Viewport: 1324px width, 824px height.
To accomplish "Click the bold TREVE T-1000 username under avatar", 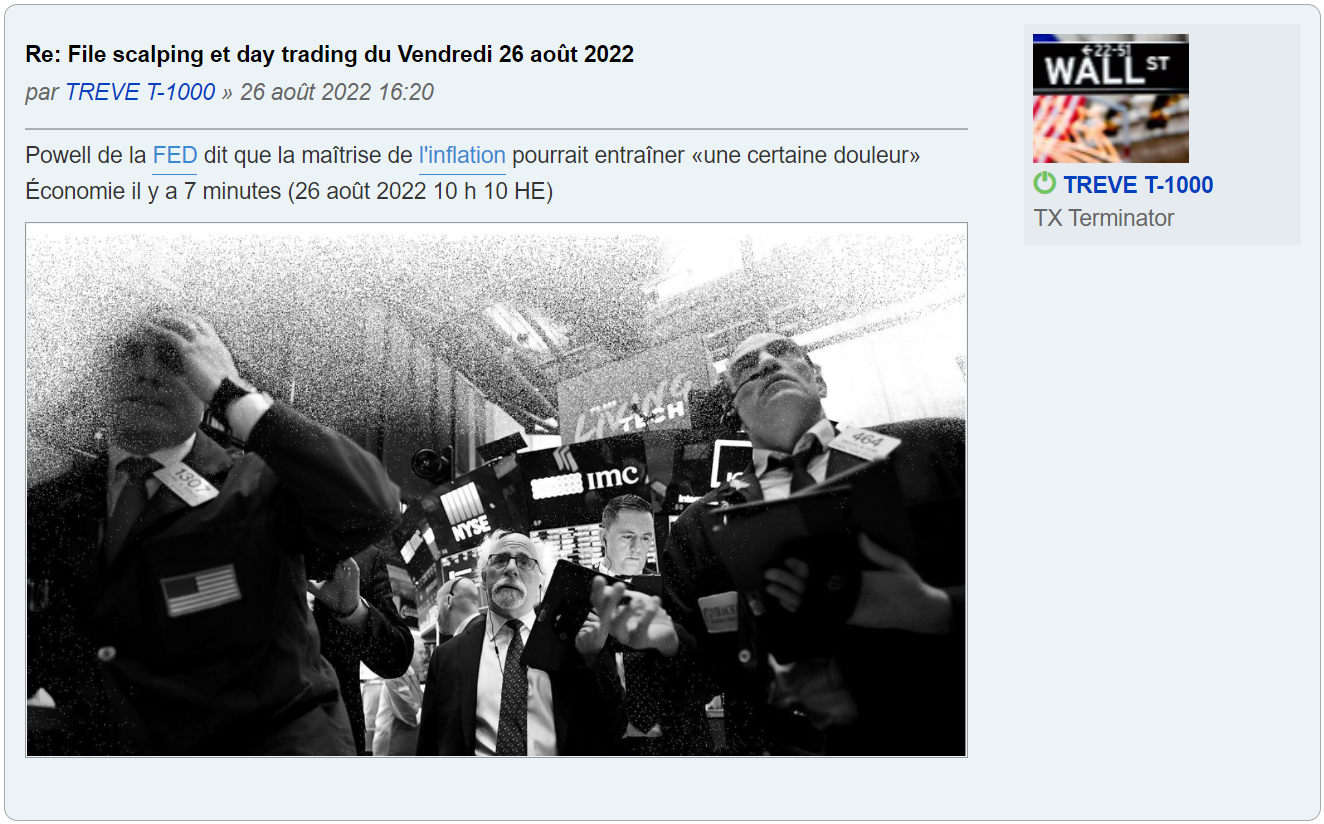I will [x=1138, y=185].
